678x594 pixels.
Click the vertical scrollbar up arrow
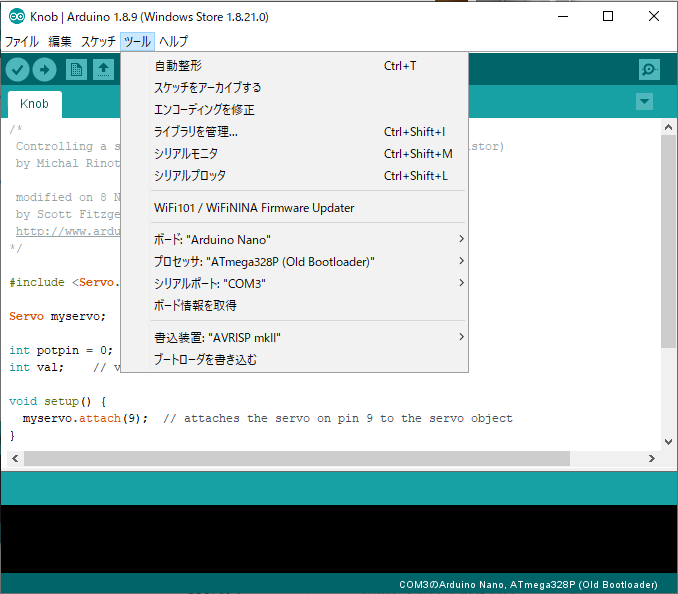click(x=668, y=127)
